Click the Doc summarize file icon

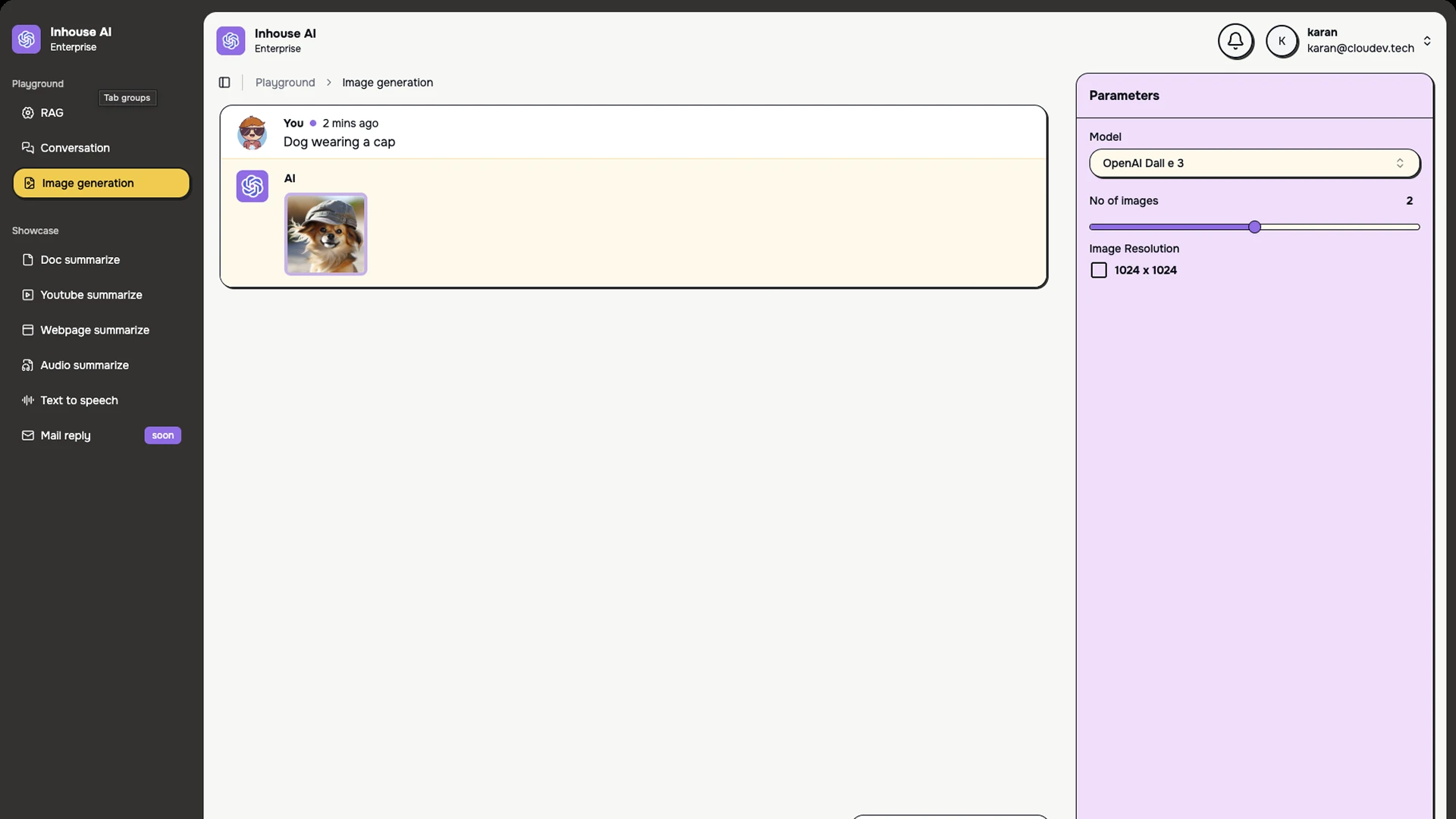click(x=28, y=260)
